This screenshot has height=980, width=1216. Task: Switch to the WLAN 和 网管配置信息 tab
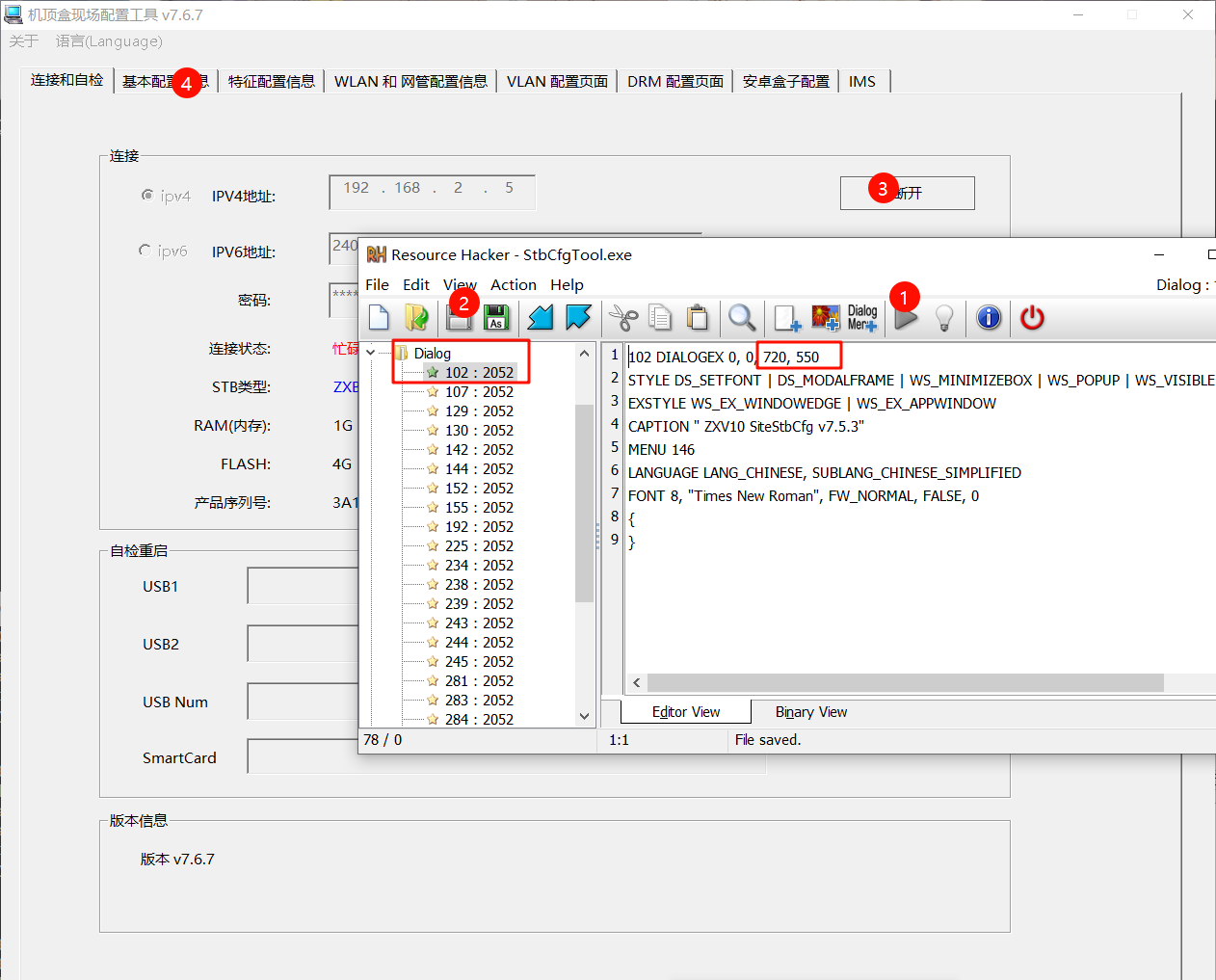410,81
